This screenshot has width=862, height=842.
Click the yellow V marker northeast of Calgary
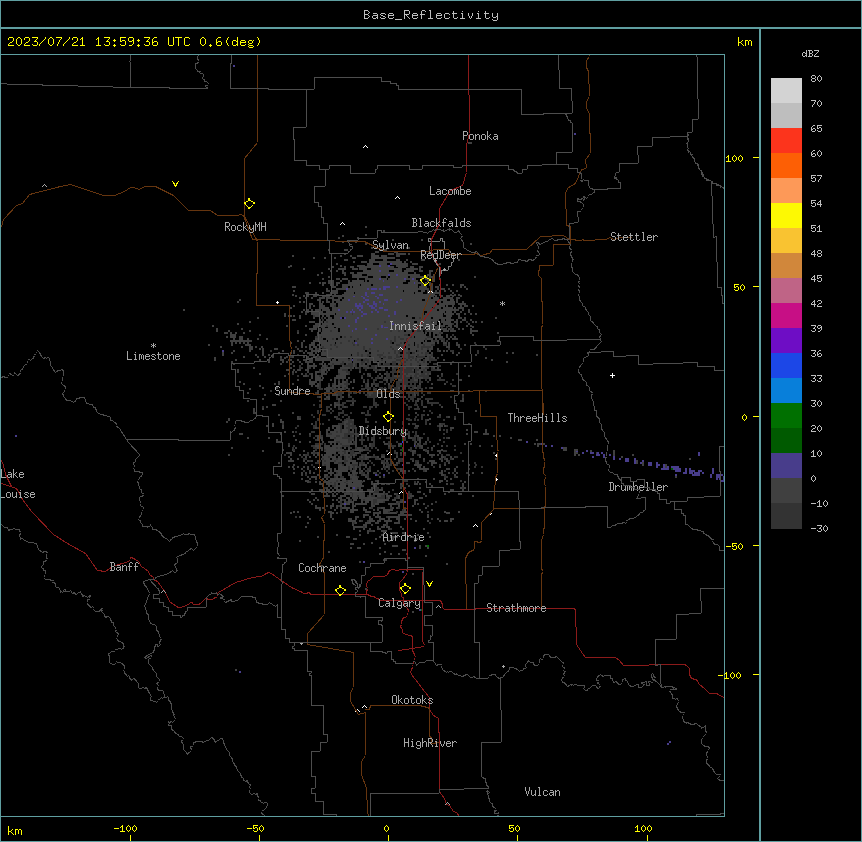(x=429, y=584)
